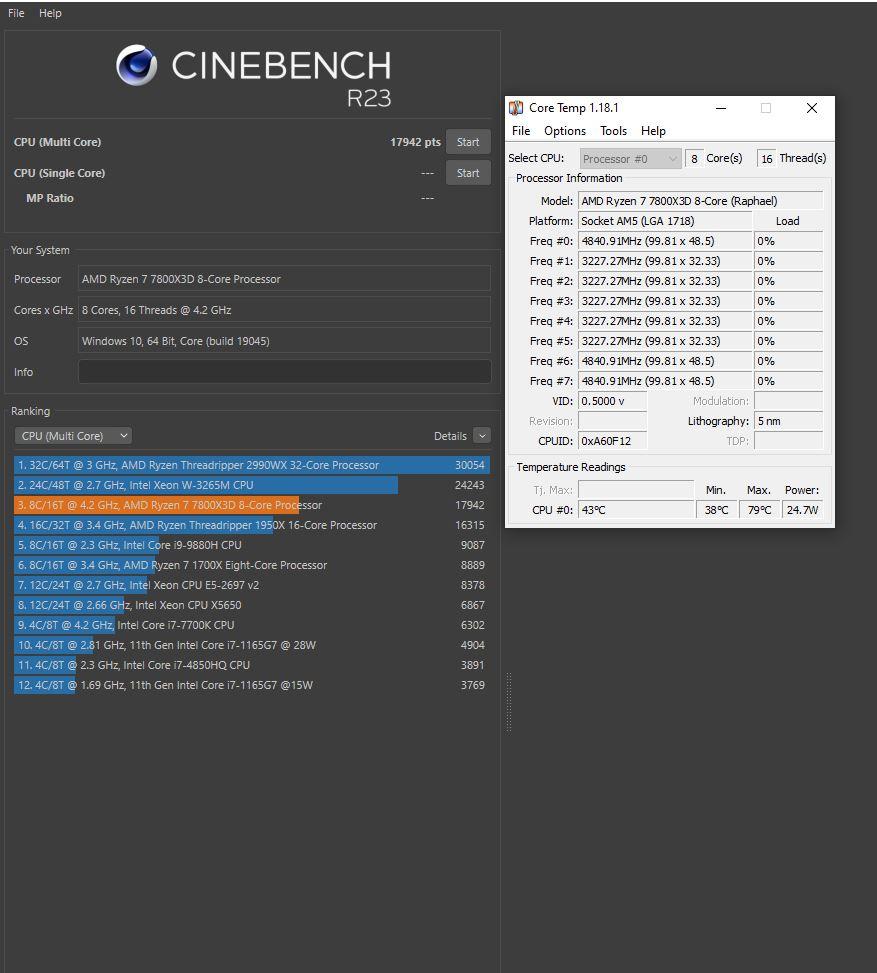Viewport: 877px width, 973px height.
Task: Click the Cinebench R23 logo icon
Action: pyautogui.click(x=136, y=66)
